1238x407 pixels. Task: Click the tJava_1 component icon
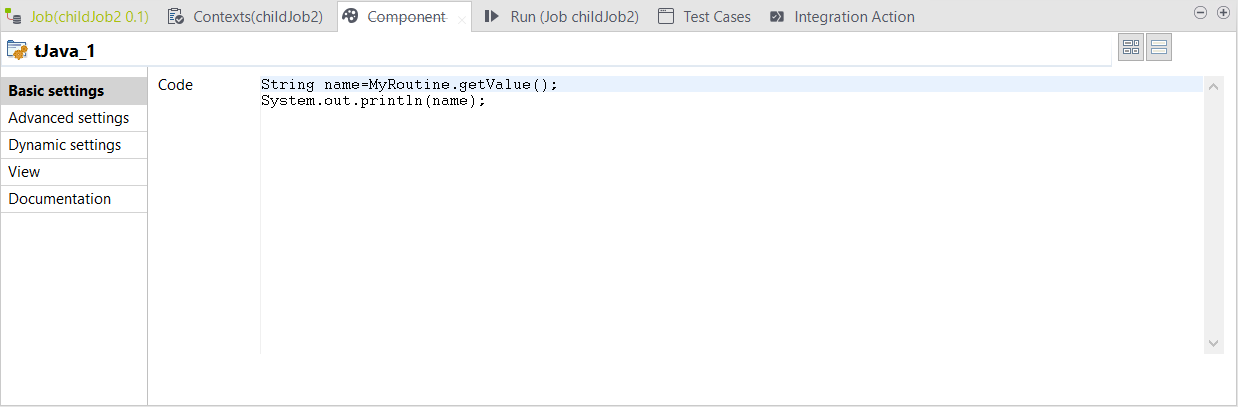tap(17, 50)
